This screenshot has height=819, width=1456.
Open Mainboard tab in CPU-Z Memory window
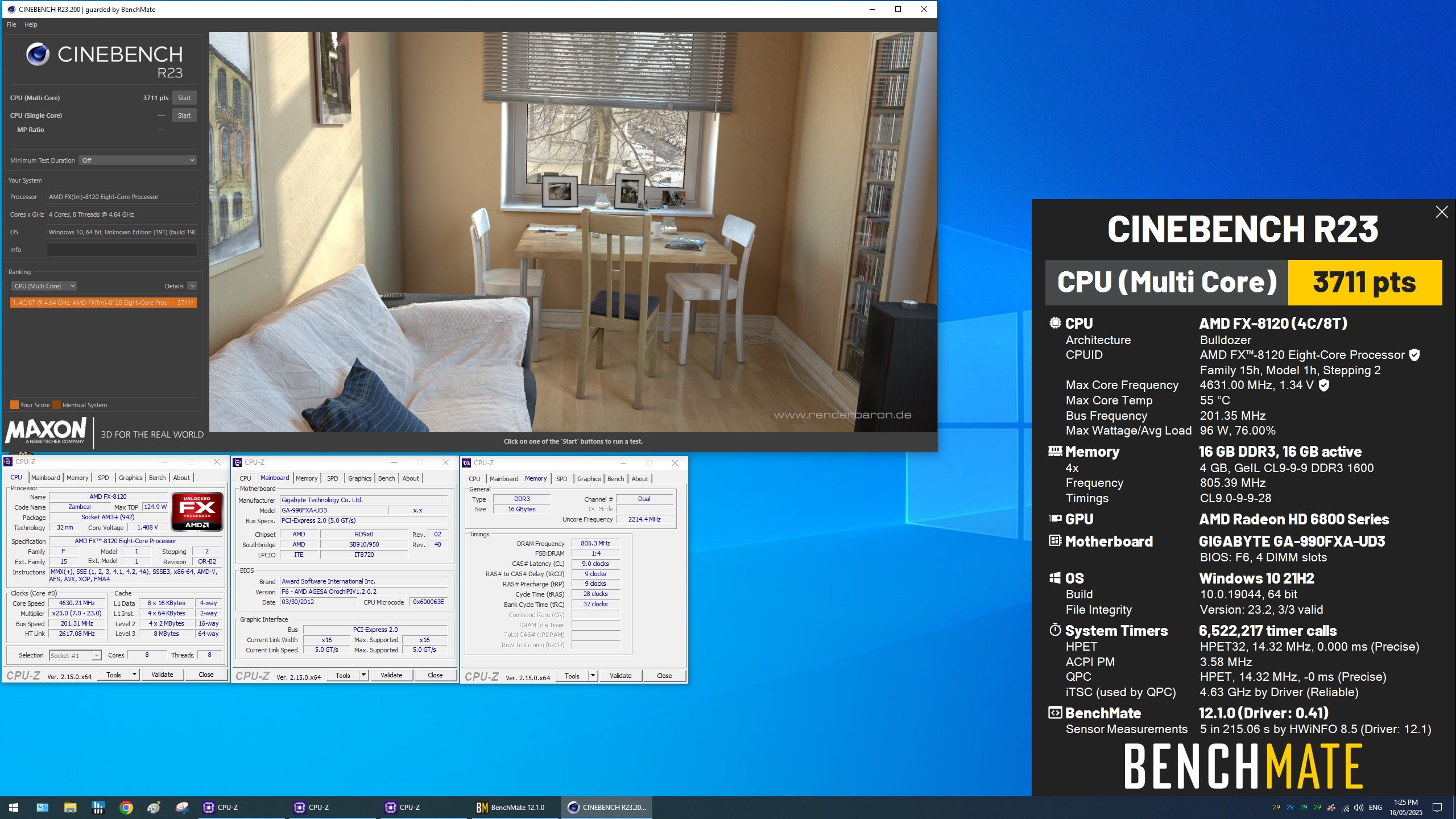pos(504,479)
